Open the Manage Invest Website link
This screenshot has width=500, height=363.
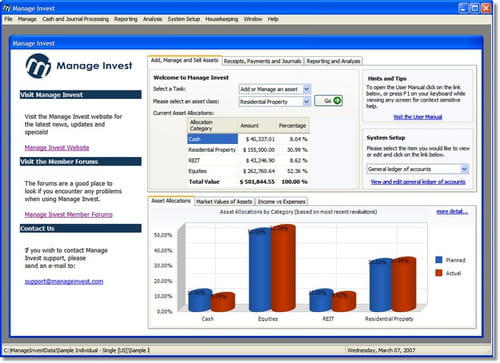click(57, 148)
